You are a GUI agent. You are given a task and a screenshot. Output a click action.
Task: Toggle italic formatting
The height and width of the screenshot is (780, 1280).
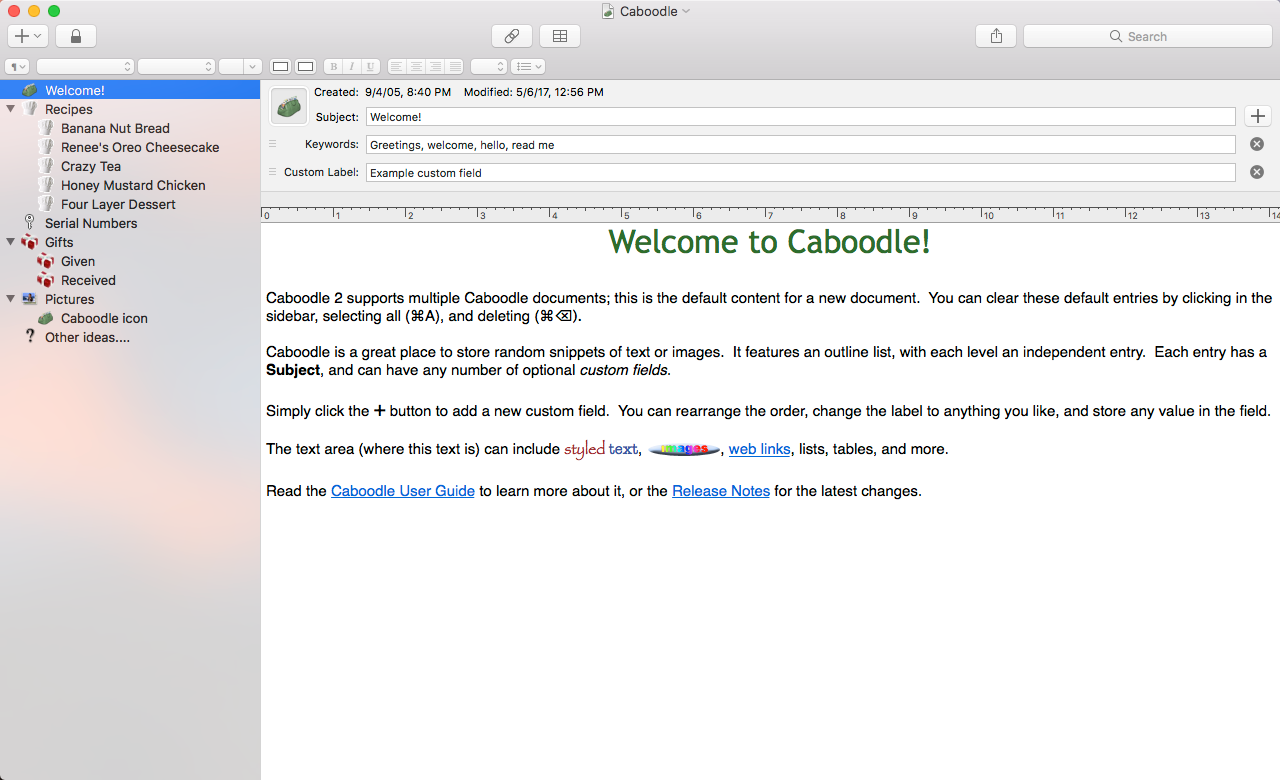click(x=352, y=67)
